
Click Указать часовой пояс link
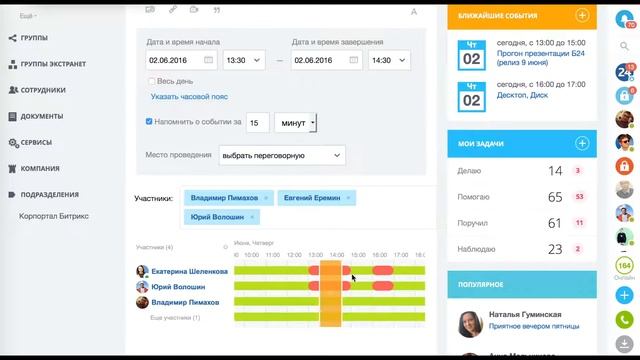189,97
